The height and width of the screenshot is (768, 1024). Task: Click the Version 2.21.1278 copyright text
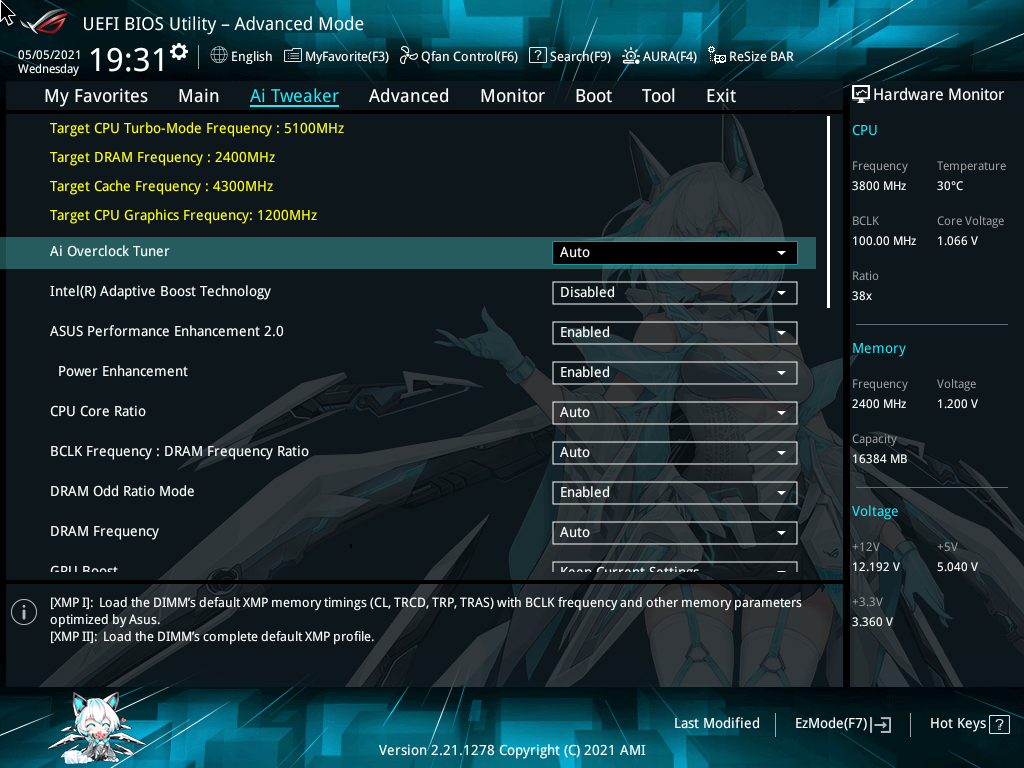point(512,750)
